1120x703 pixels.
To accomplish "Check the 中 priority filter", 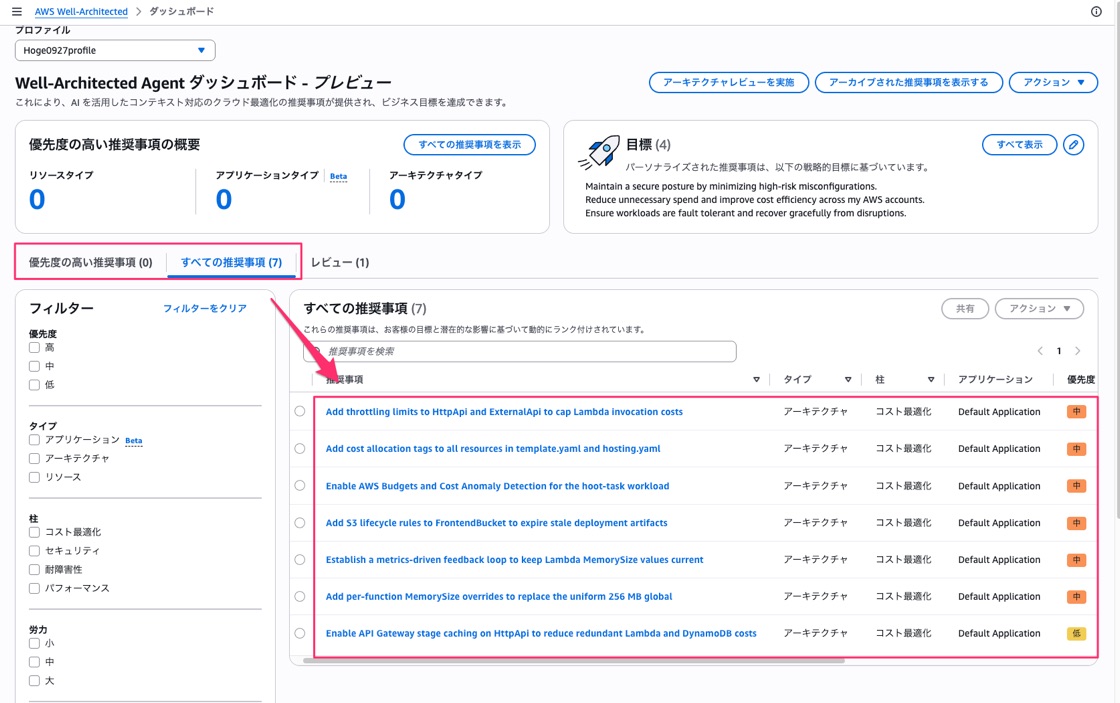I will [x=34, y=366].
